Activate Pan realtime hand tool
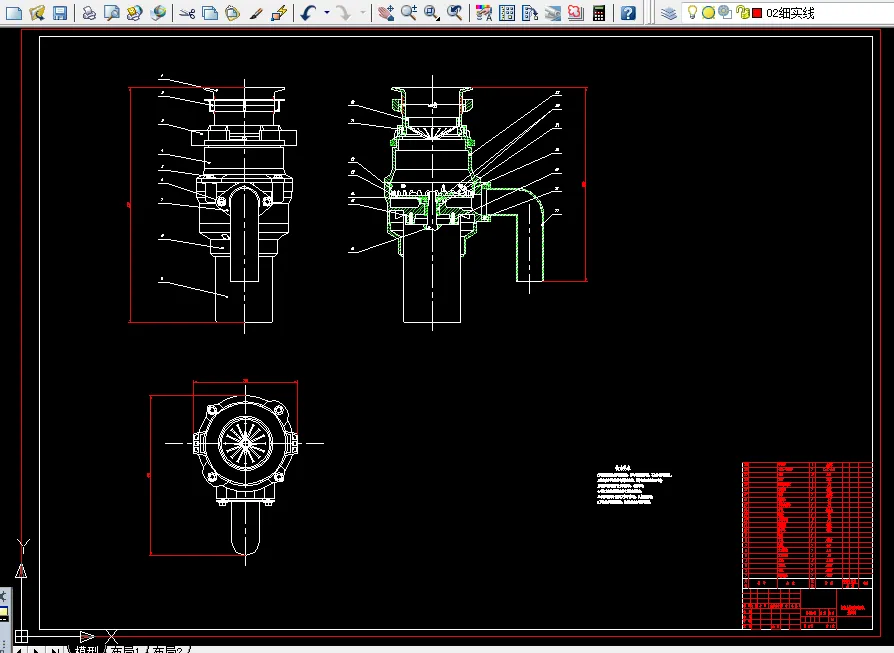 pos(386,13)
